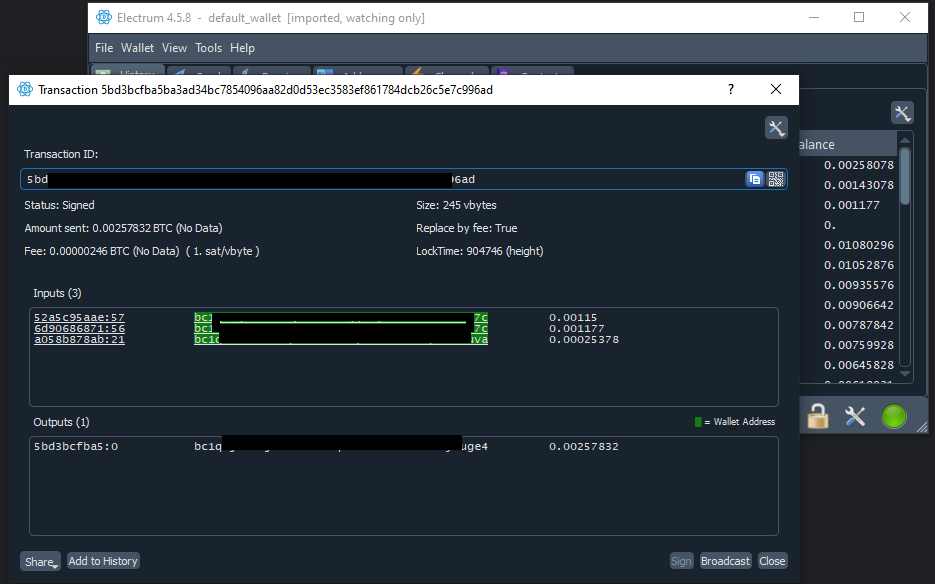Click Amount sent 0.00257832 BTC text

tap(123, 228)
